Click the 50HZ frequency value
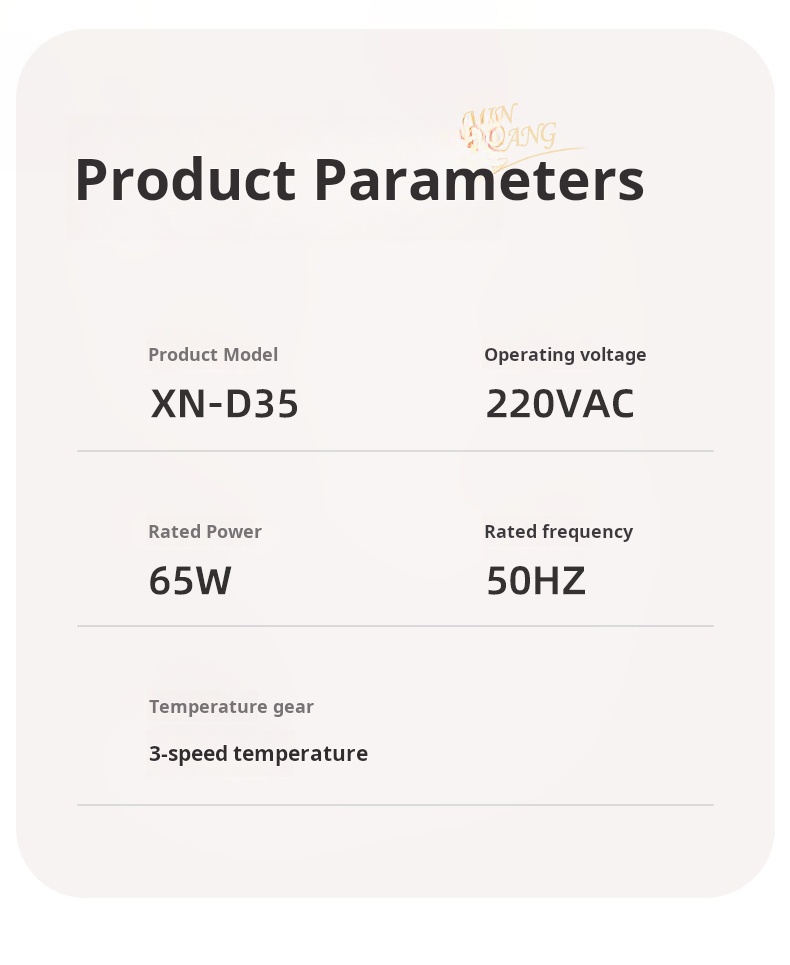Screen dimensions: 790x965 (535, 580)
